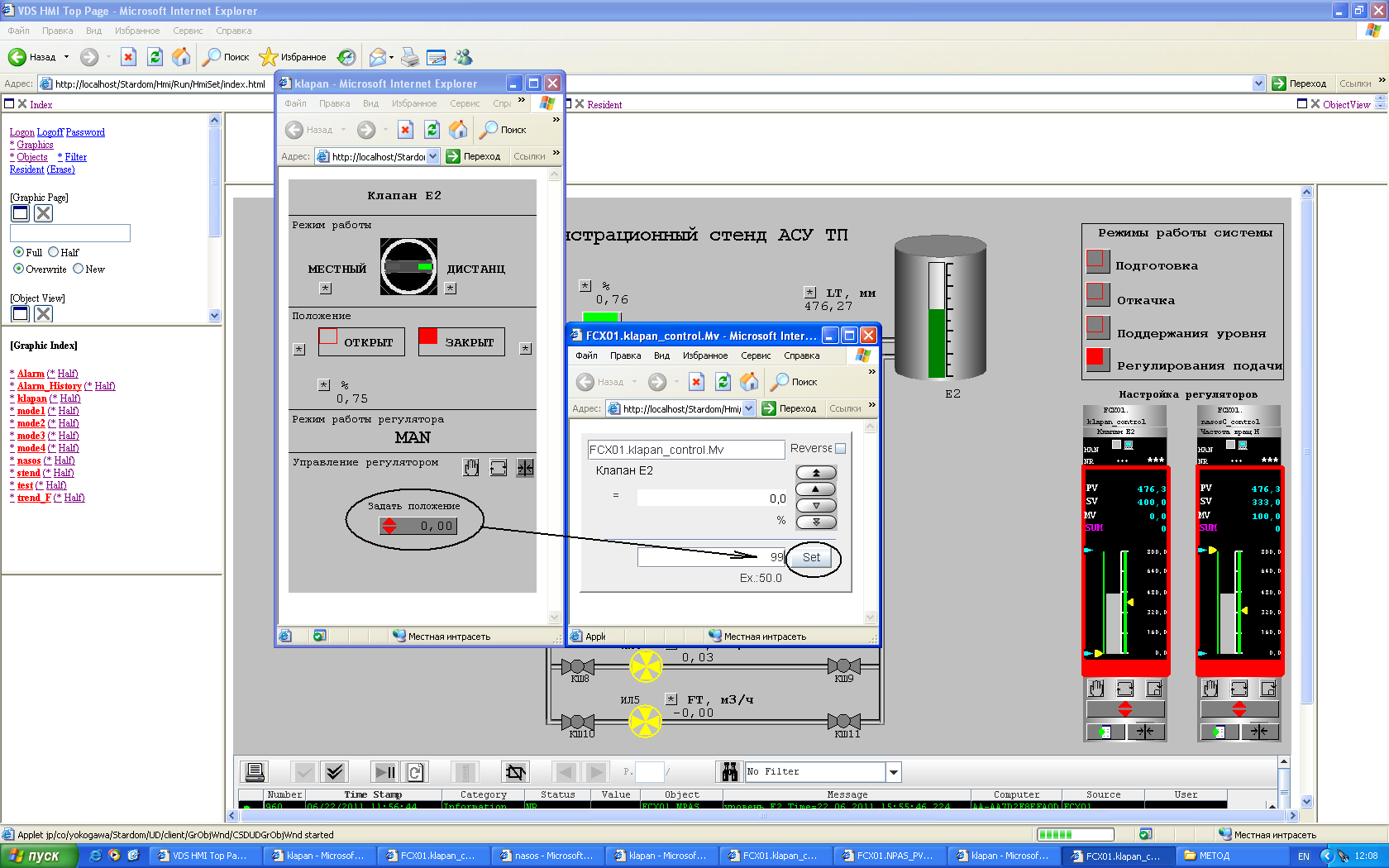Viewport: 1389px width, 868px height.
Task: Open the Сервис menu in main browser
Action: (188, 31)
